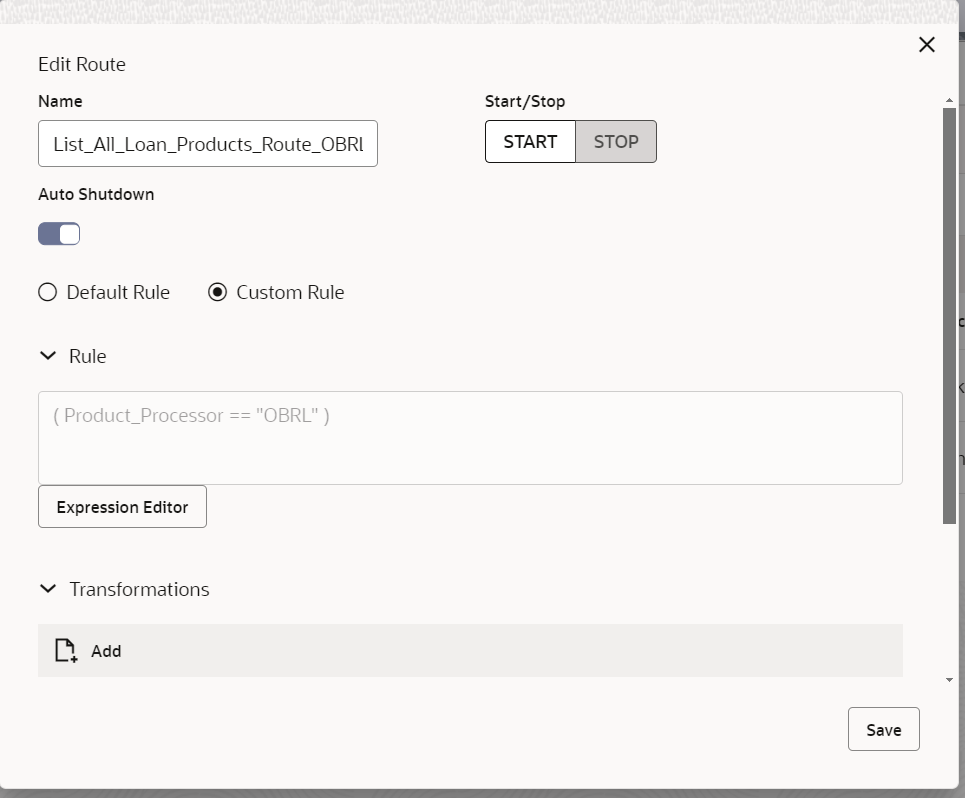This screenshot has width=965, height=798.
Task: Click scrollbar track beneath the thumb
Action: (949, 599)
